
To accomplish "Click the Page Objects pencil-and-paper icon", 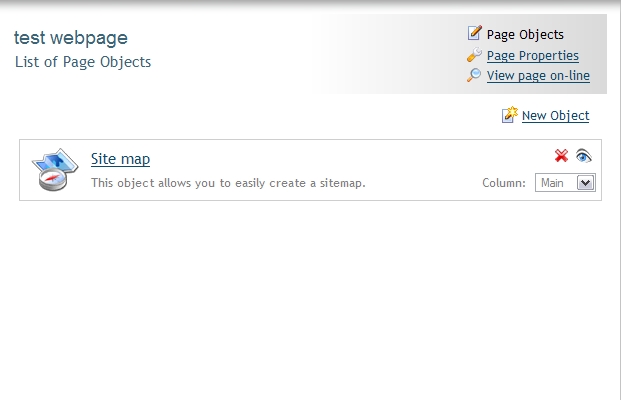I will 474,33.
